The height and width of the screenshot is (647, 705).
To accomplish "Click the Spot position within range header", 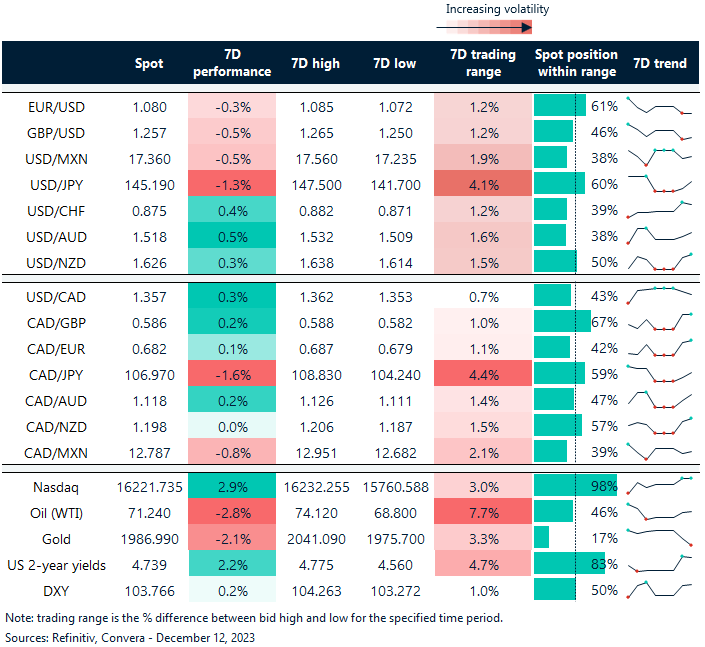I will click(576, 63).
